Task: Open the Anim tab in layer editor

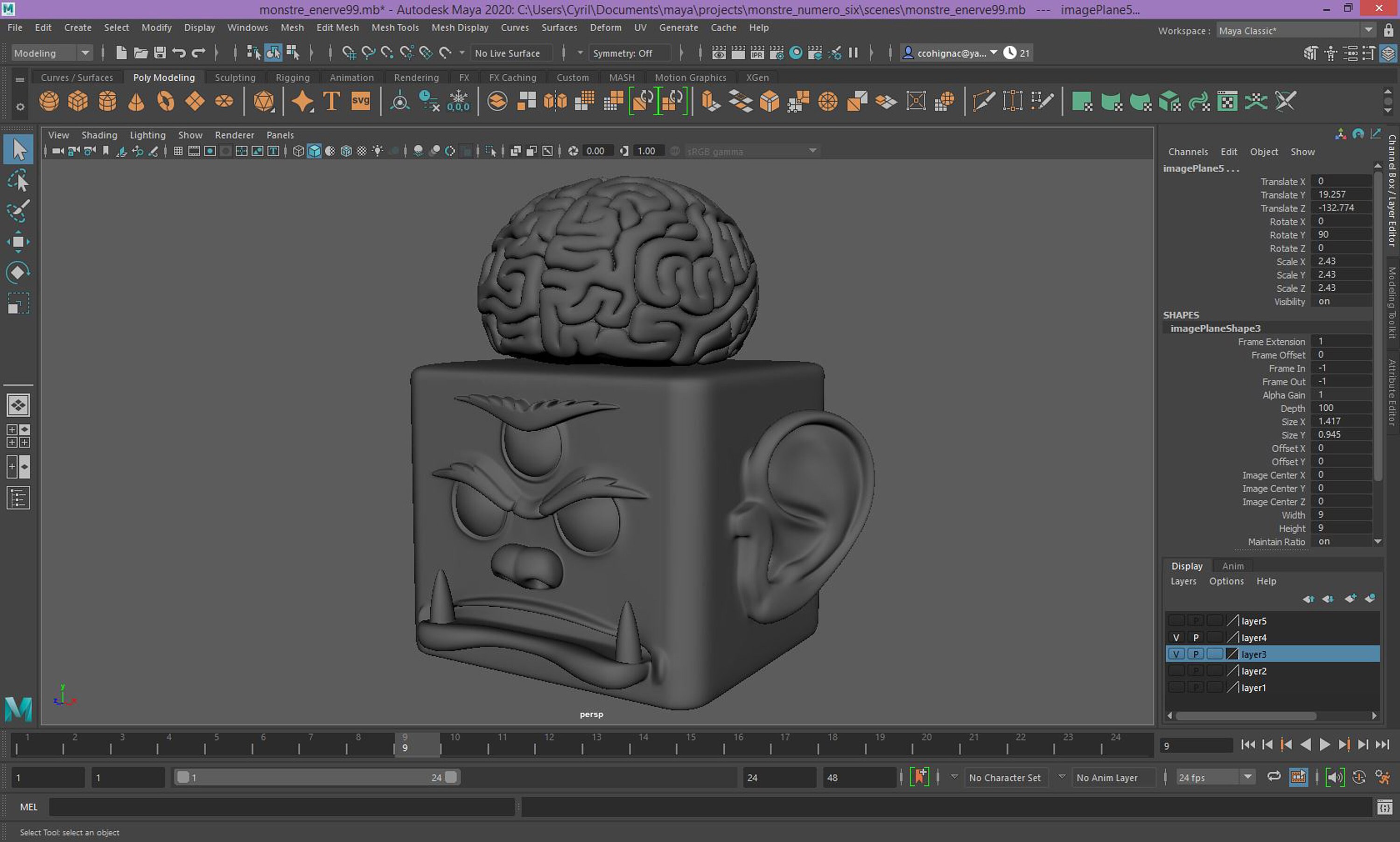Action: 1232,566
